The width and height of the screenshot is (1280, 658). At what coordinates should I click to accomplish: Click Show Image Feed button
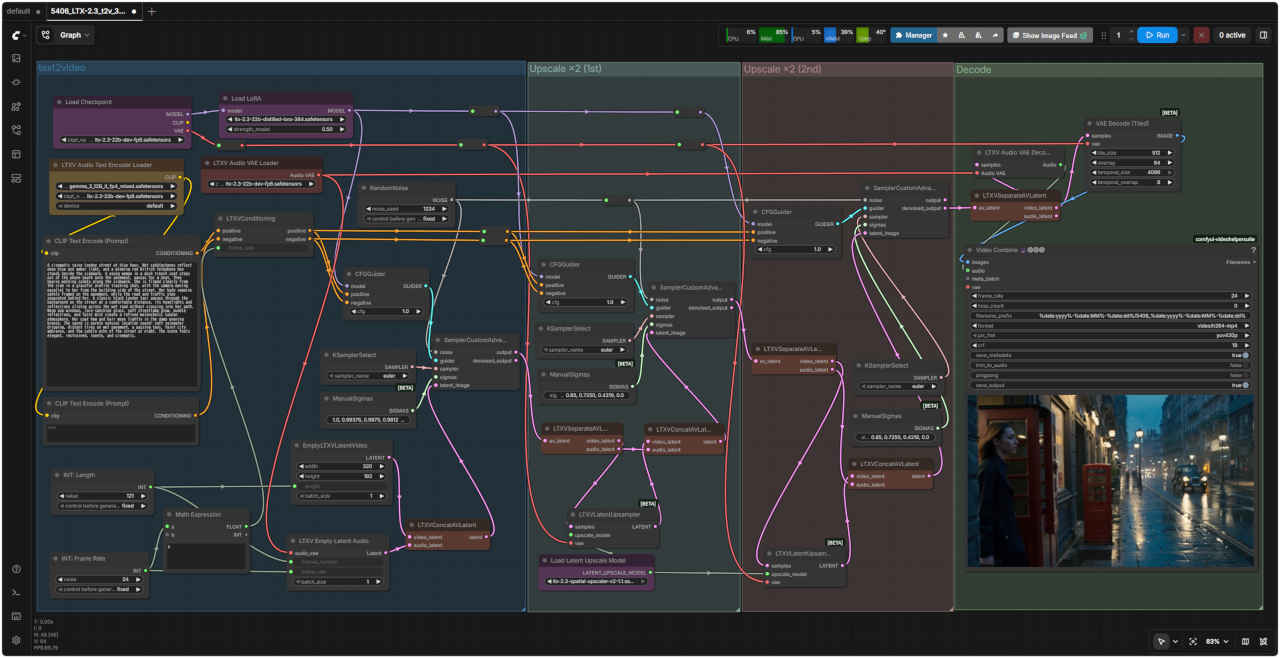pos(1049,35)
